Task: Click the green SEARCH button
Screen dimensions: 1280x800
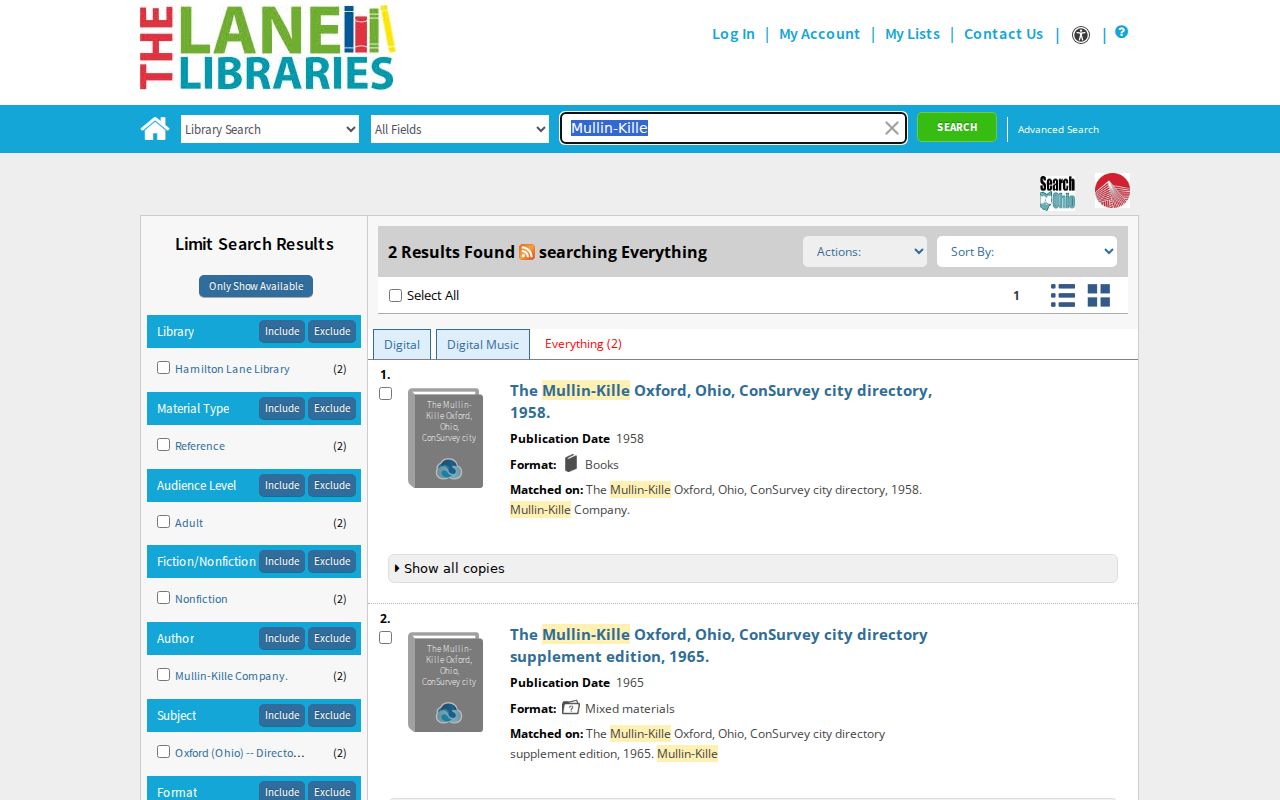Action: point(957,127)
